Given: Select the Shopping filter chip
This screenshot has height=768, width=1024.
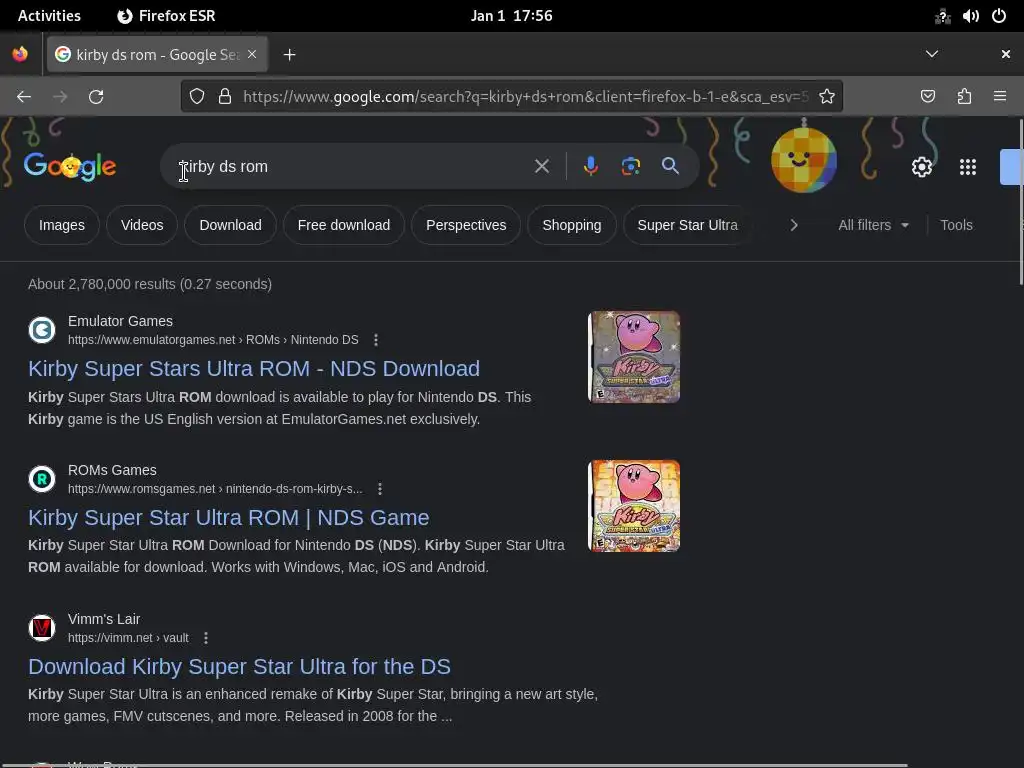Looking at the screenshot, I should pos(571,225).
